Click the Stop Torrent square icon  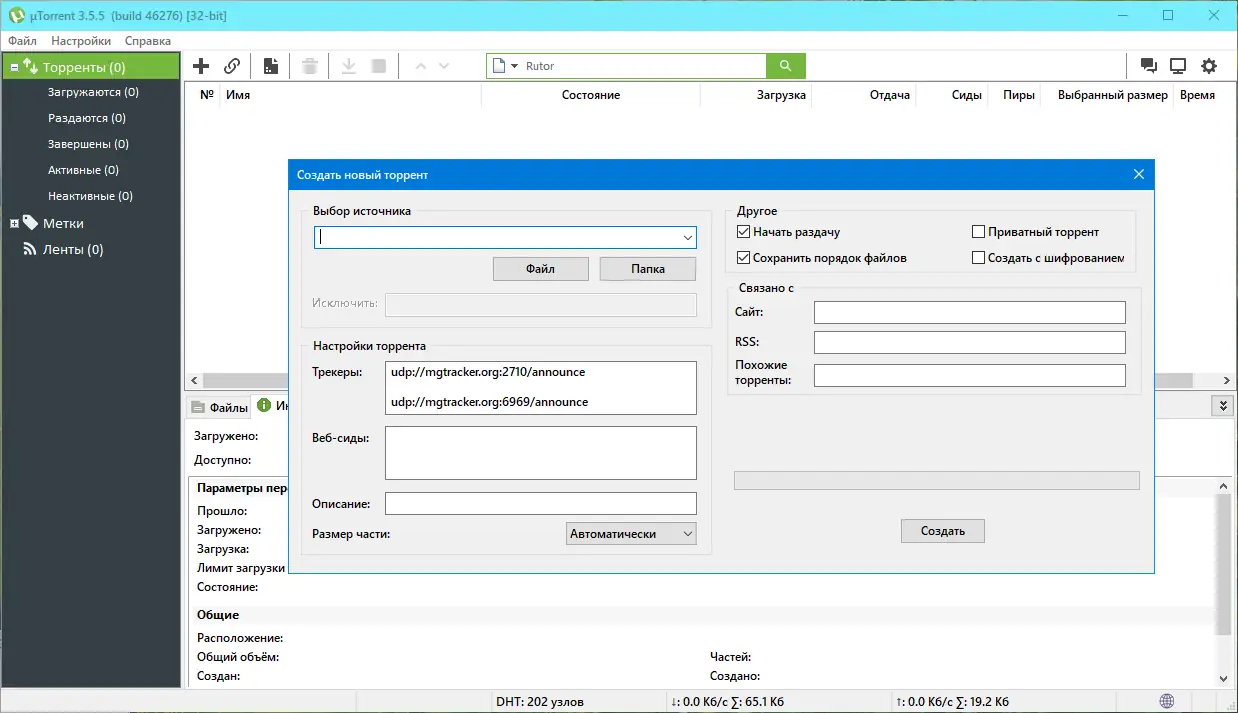tap(379, 66)
